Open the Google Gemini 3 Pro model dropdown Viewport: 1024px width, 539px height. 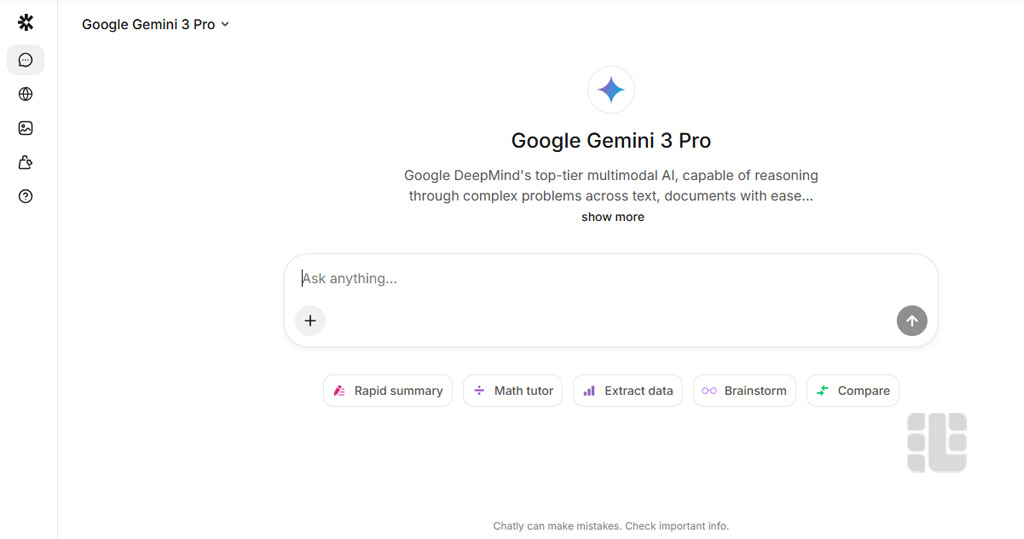(155, 24)
